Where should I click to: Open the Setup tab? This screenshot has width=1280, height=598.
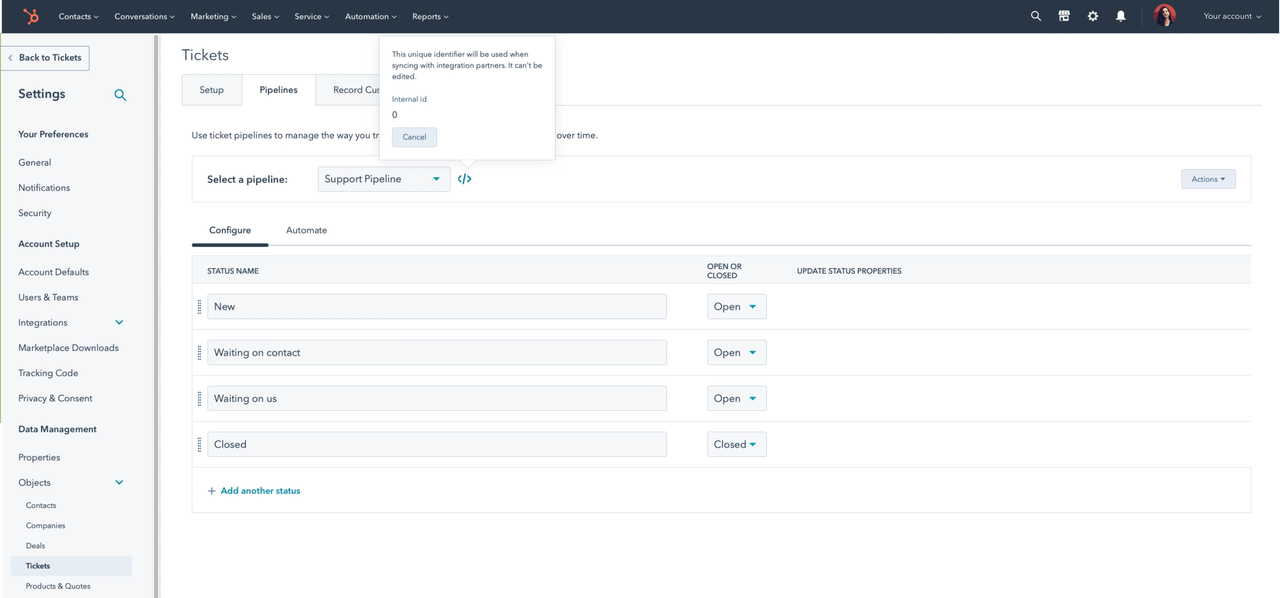pyautogui.click(x=212, y=90)
